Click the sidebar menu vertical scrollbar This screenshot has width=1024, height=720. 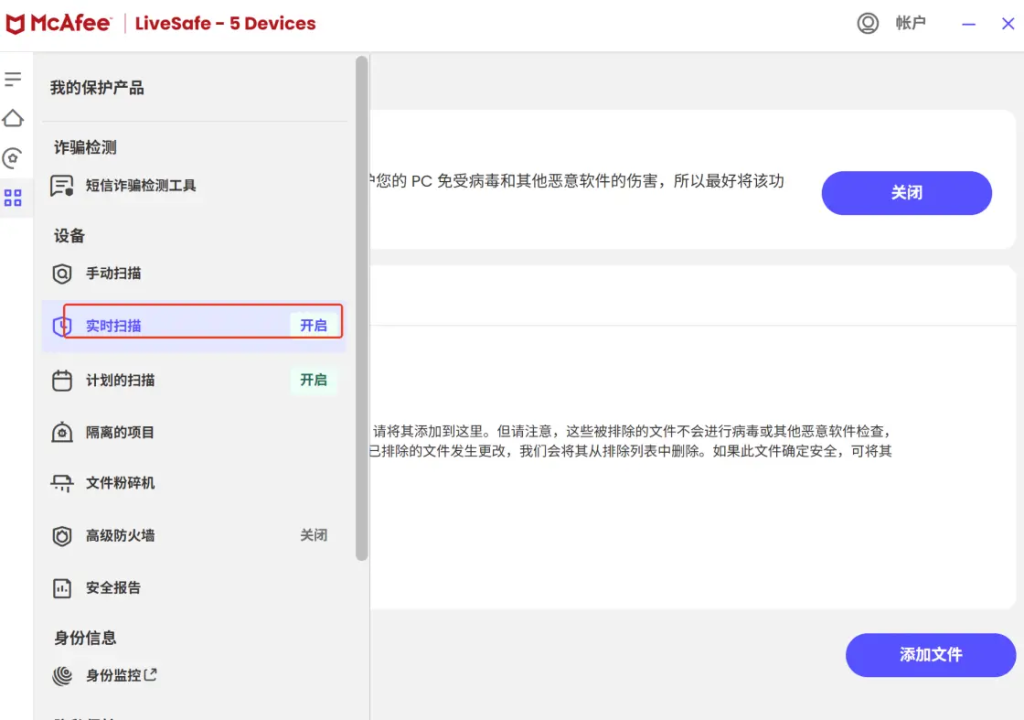click(362, 308)
